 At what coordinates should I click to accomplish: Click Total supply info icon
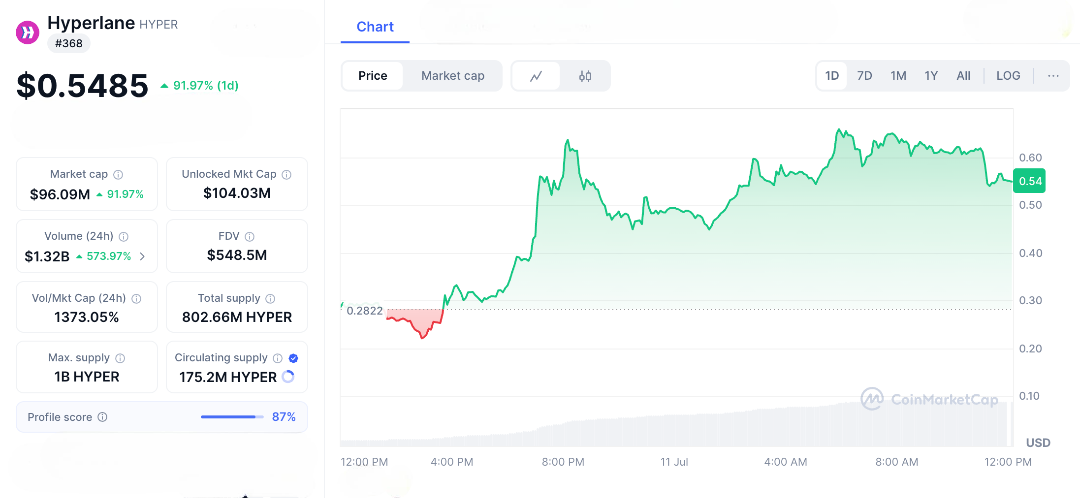point(270,298)
